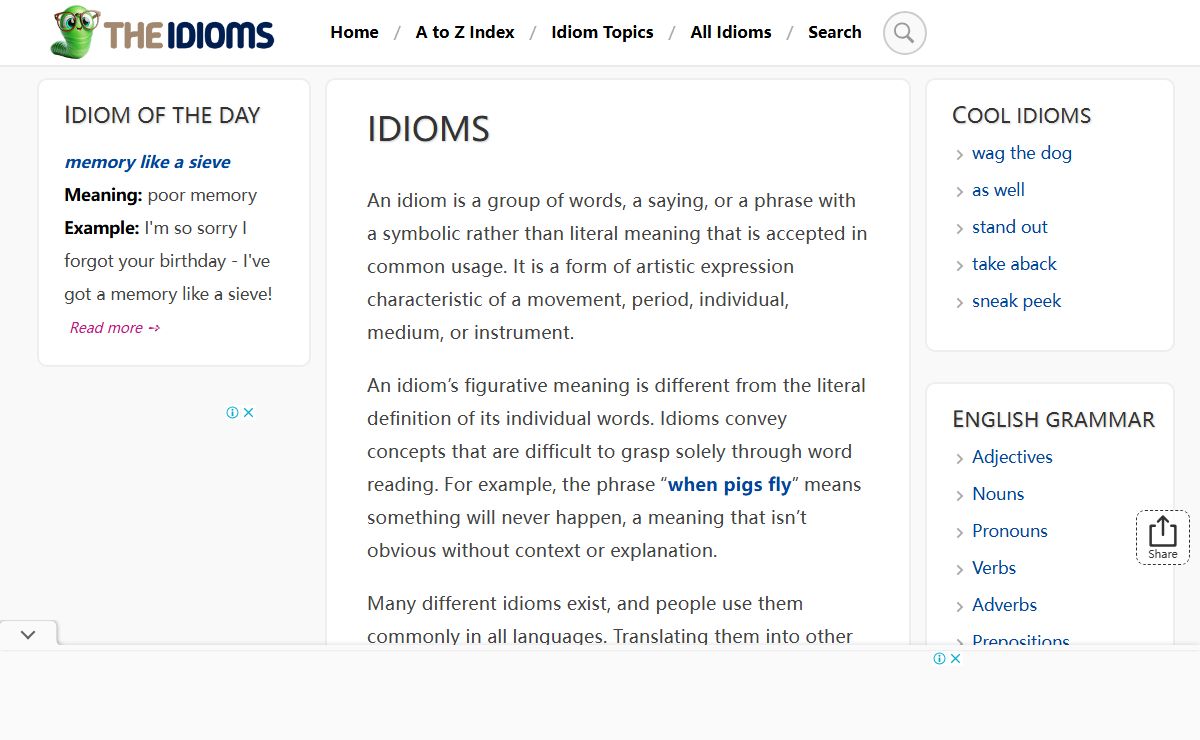
Task: Collapse the bottom ad with chevron
Action: pyautogui.click(x=28, y=634)
